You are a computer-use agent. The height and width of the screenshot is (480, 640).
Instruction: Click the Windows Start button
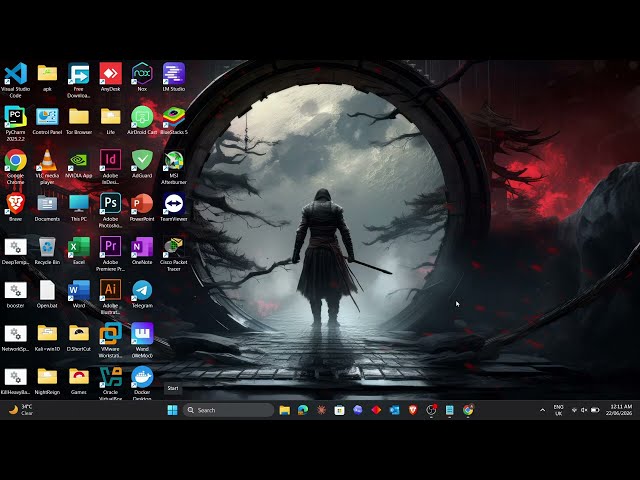tap(173, 410)
